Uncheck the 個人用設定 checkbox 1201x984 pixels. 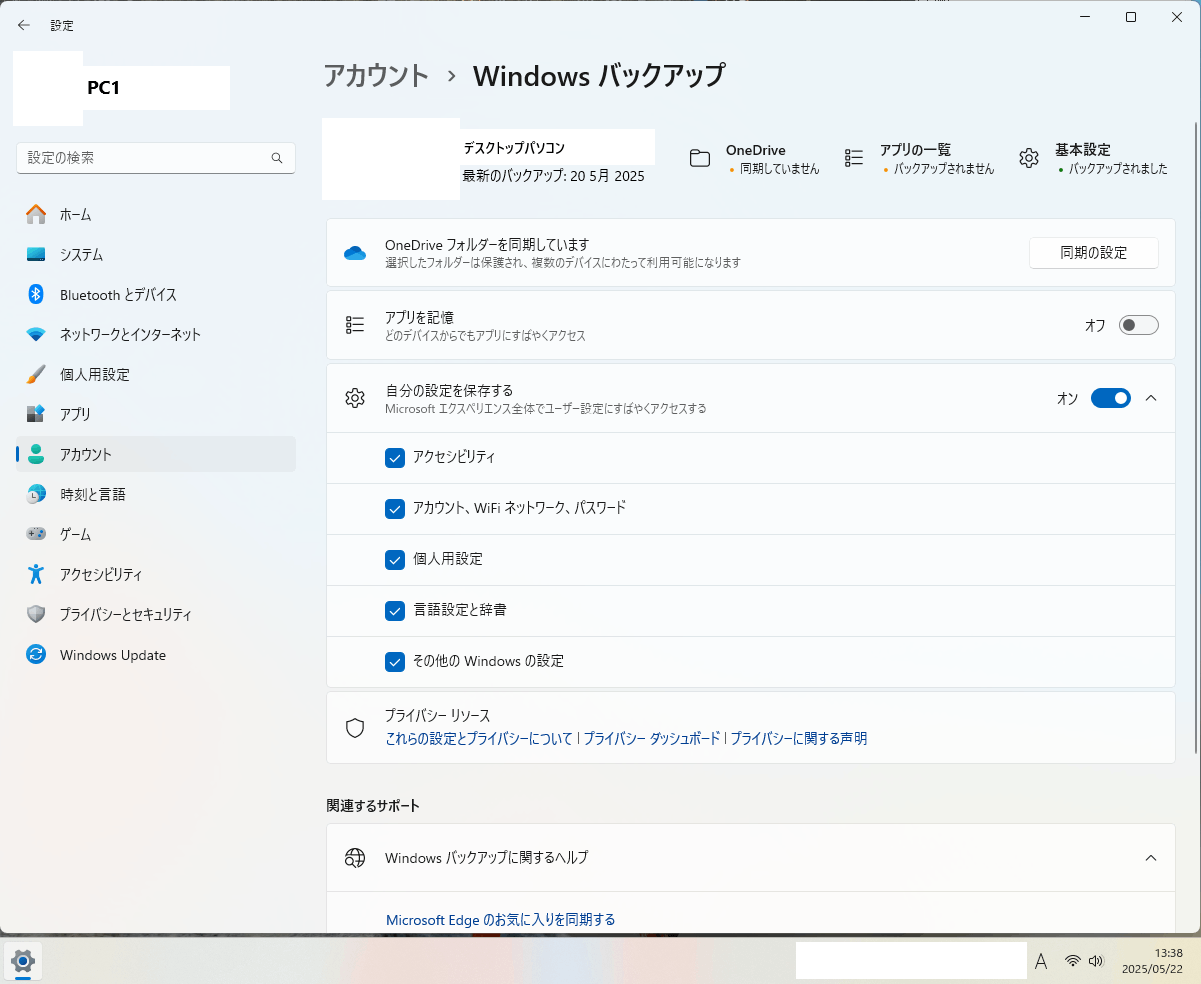(x=394, y=559)
